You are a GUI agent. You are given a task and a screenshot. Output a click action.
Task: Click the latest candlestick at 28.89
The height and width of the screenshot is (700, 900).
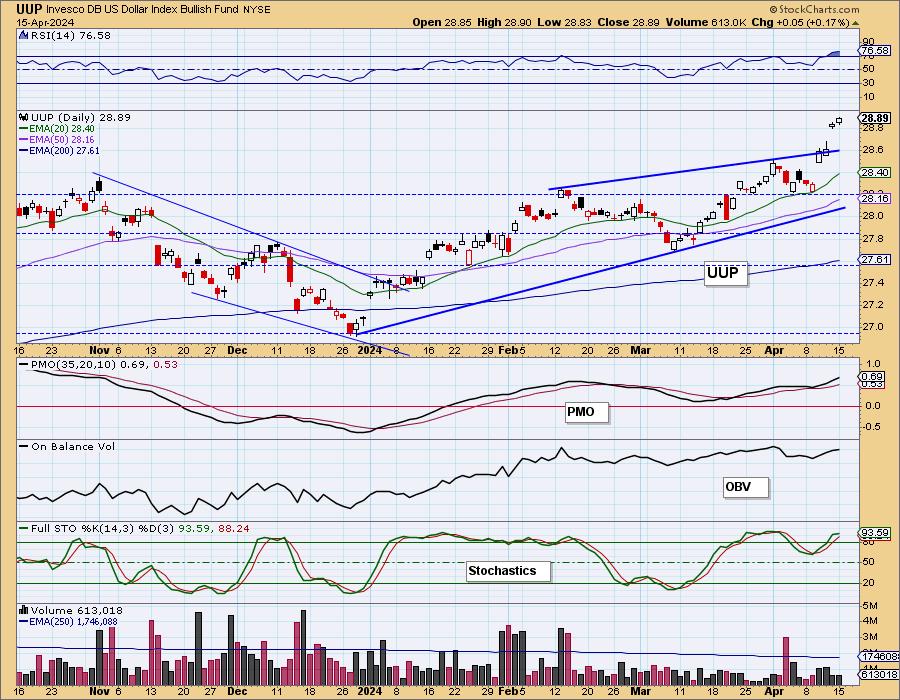tap(839, 120)
